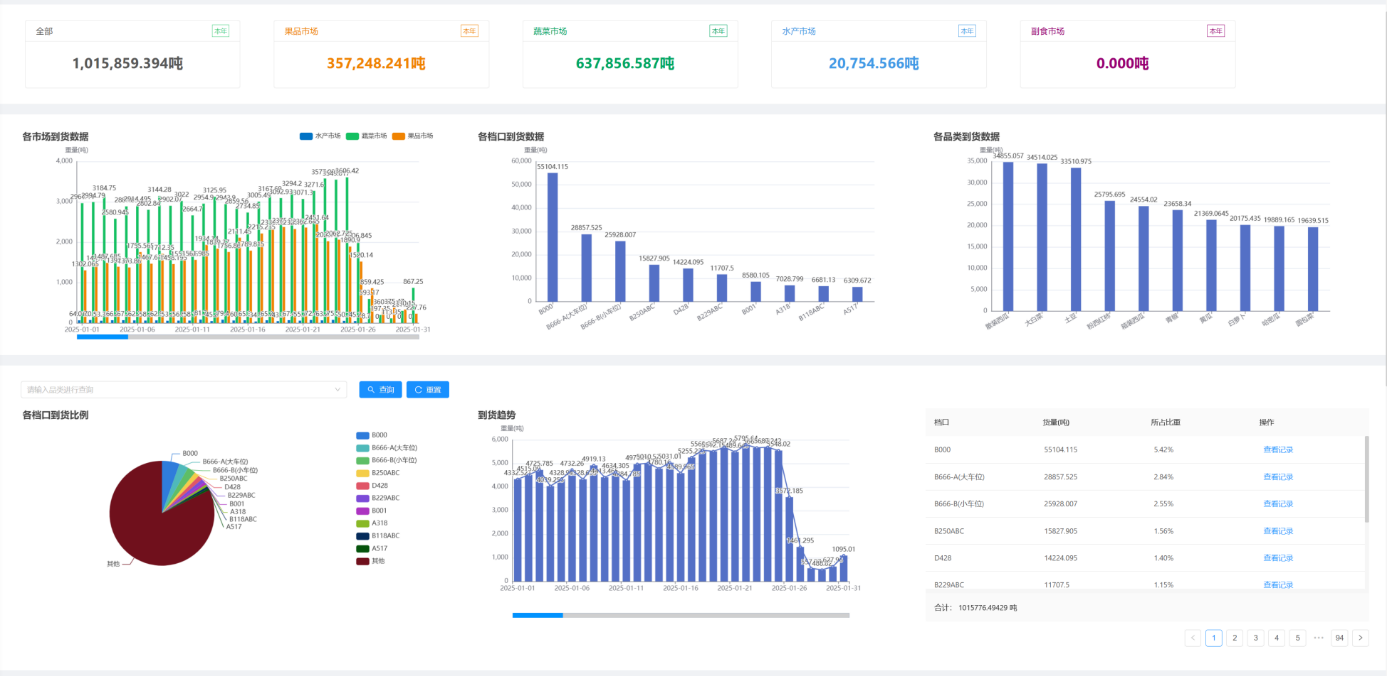Click 本年 tag on 果品市场 card
The width and height of the screenshot is (1387, 676).
(469, 31)
